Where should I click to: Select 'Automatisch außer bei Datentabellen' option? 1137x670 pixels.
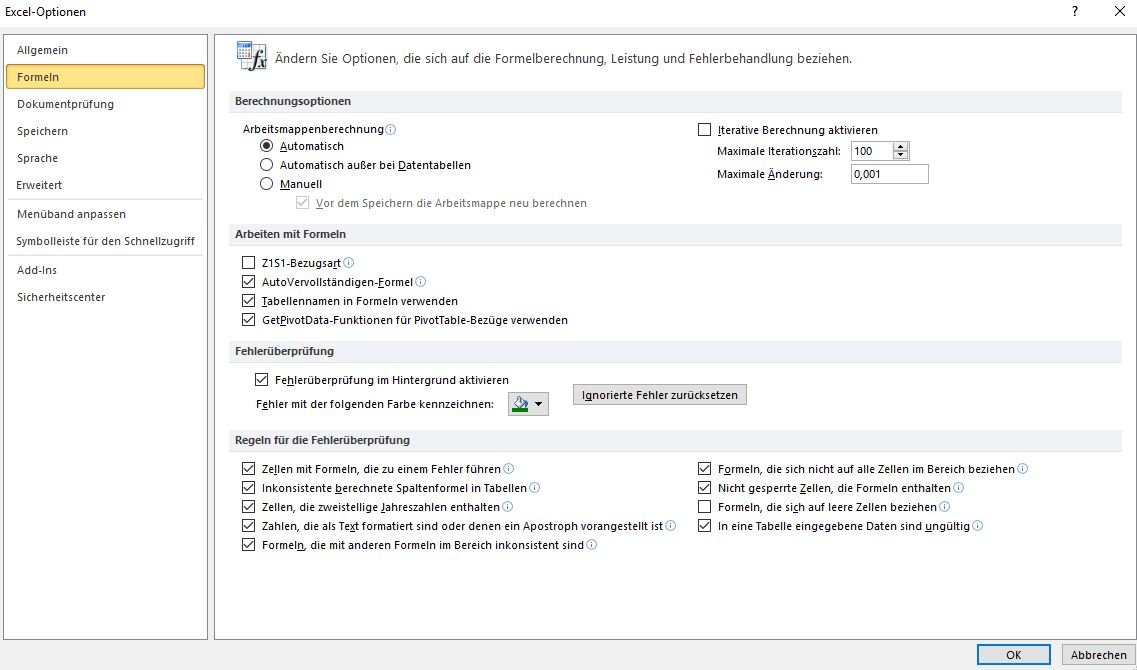267,165
